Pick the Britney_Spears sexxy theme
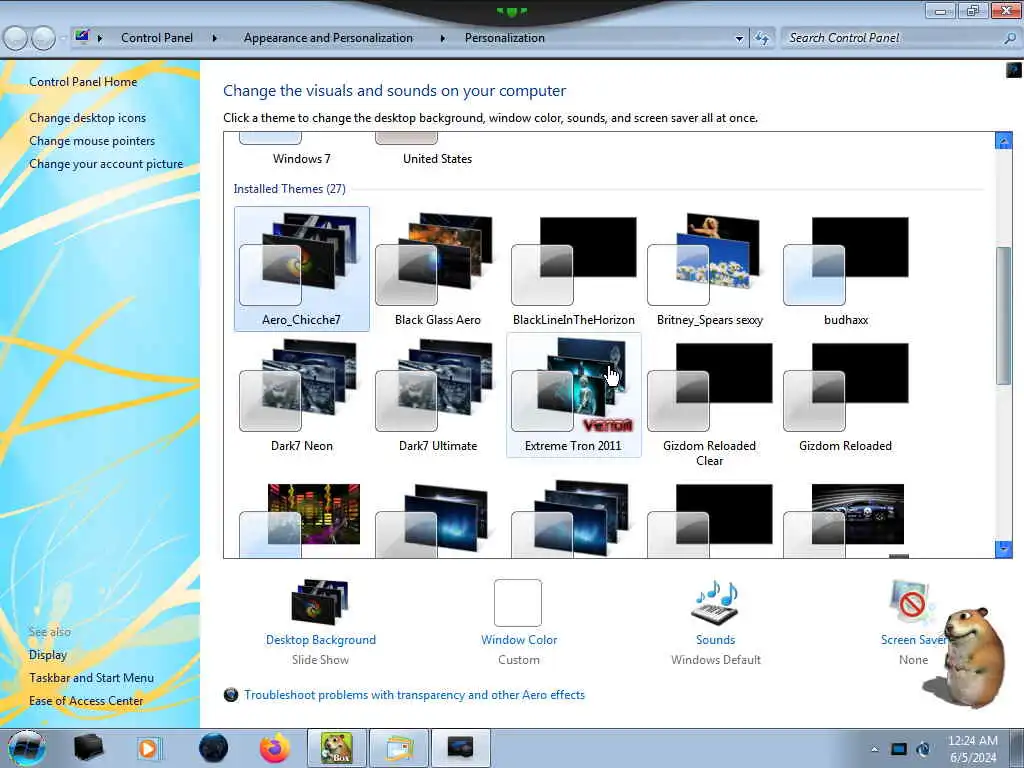 pos(709,268)
